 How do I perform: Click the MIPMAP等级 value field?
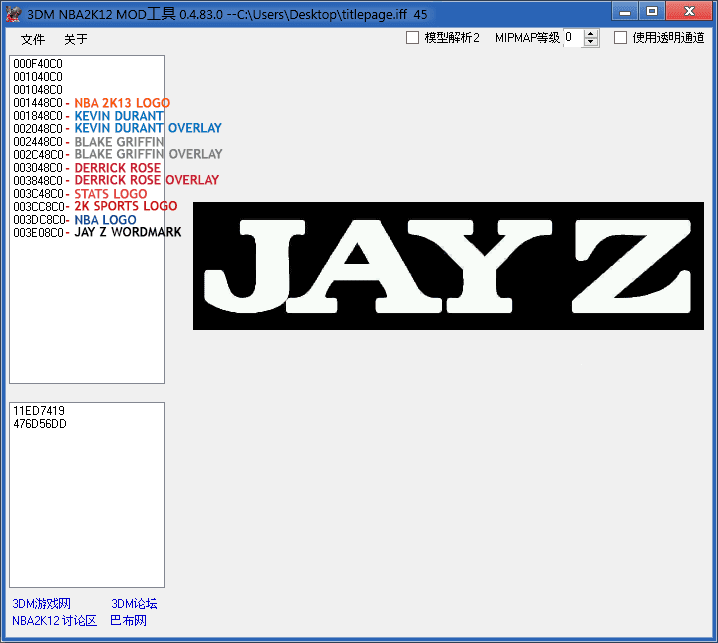tap(573, 38)
